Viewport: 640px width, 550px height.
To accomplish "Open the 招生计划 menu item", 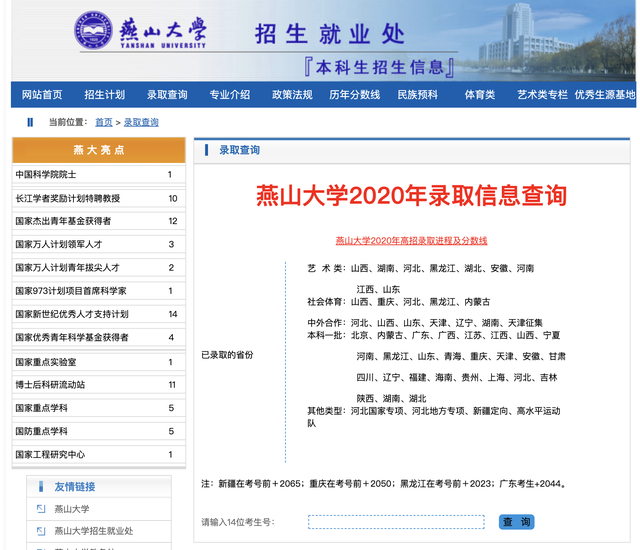I will 104,95.
